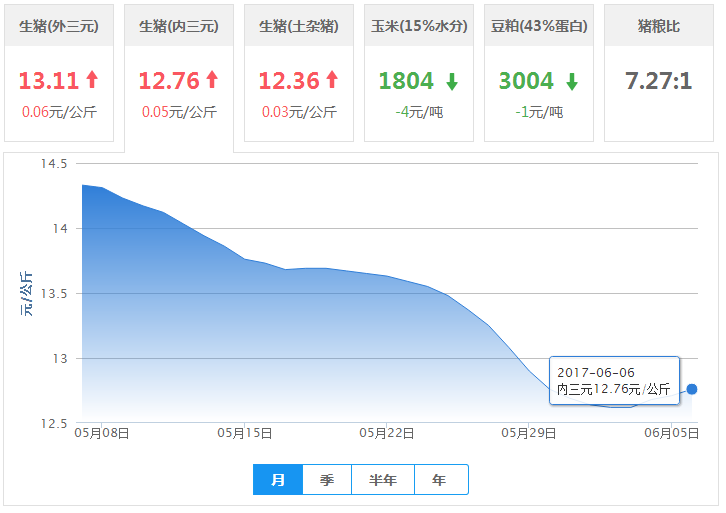Click the 7.27:1 ratio value
The height and width of the screenshot is (513, 726).
tap(659, 81)
